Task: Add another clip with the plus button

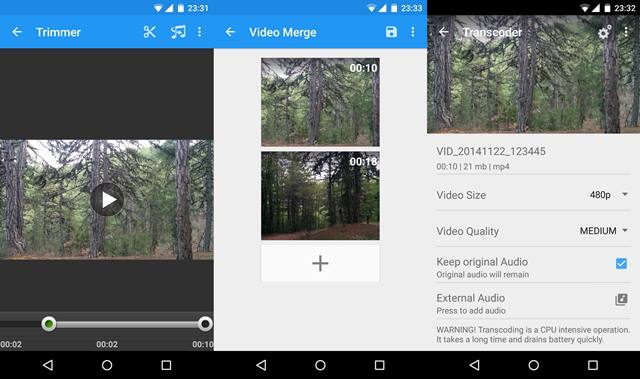Action: tap(320, 263)
